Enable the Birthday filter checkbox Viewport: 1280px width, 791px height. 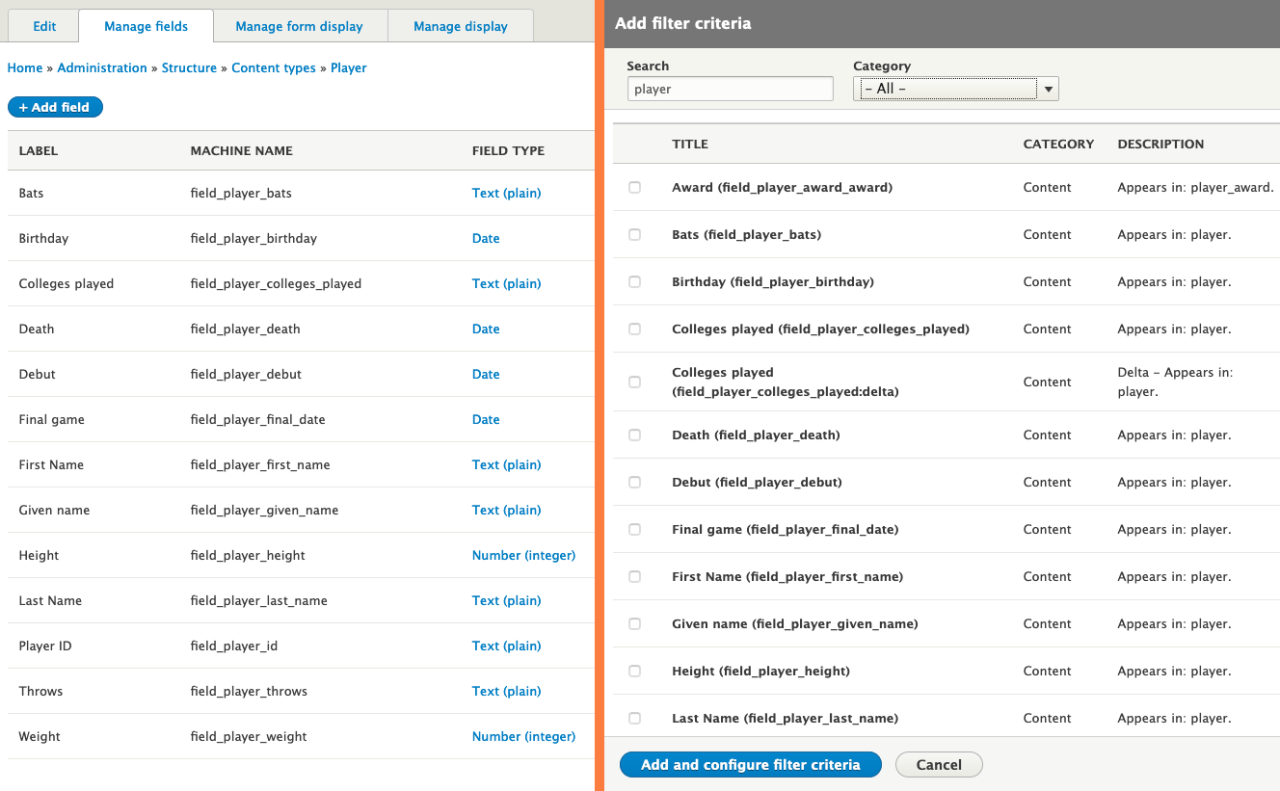[x=634, y=281]
